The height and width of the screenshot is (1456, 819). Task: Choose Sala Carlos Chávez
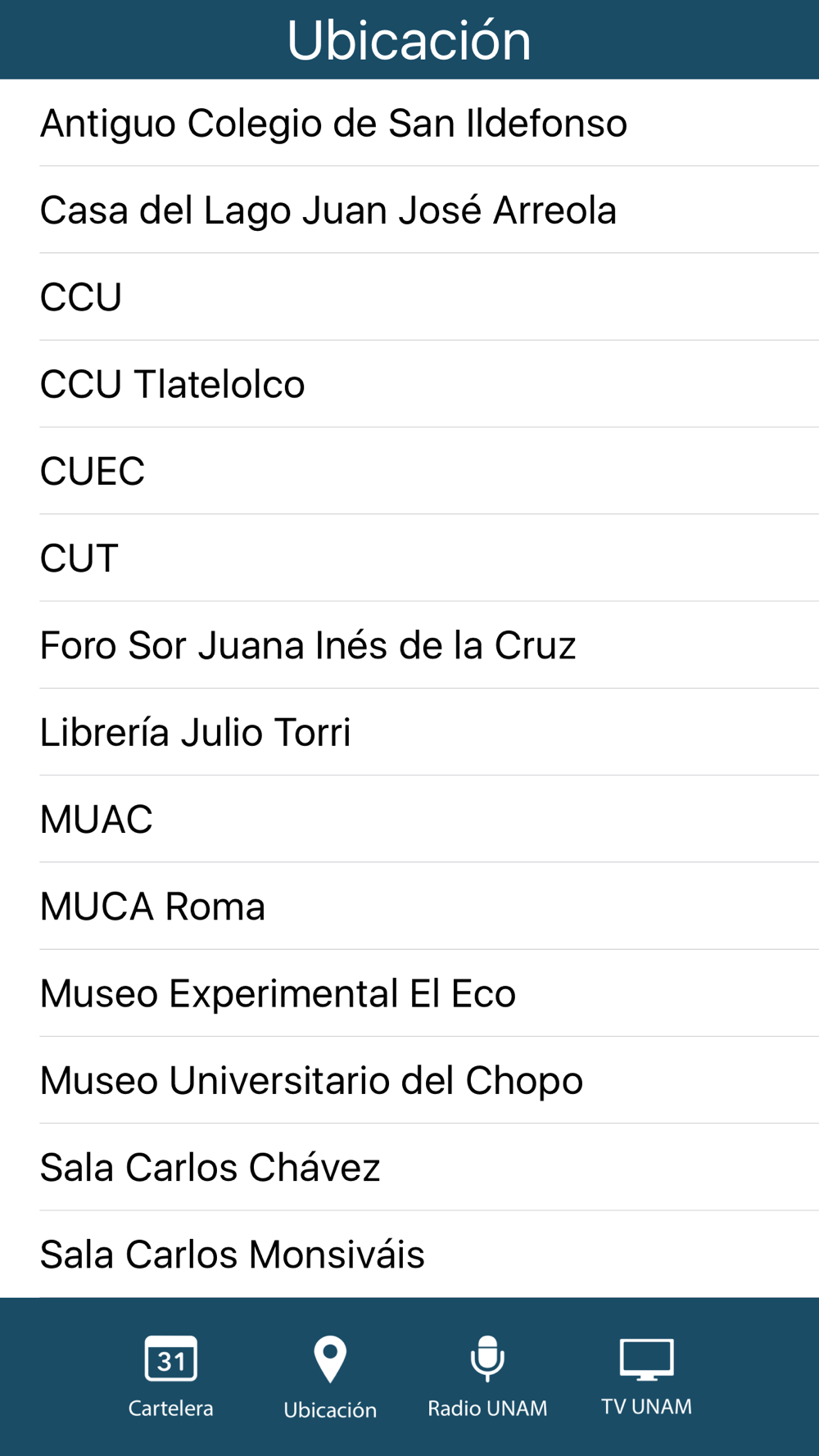pyautogui.click(x=409, y=1167)
